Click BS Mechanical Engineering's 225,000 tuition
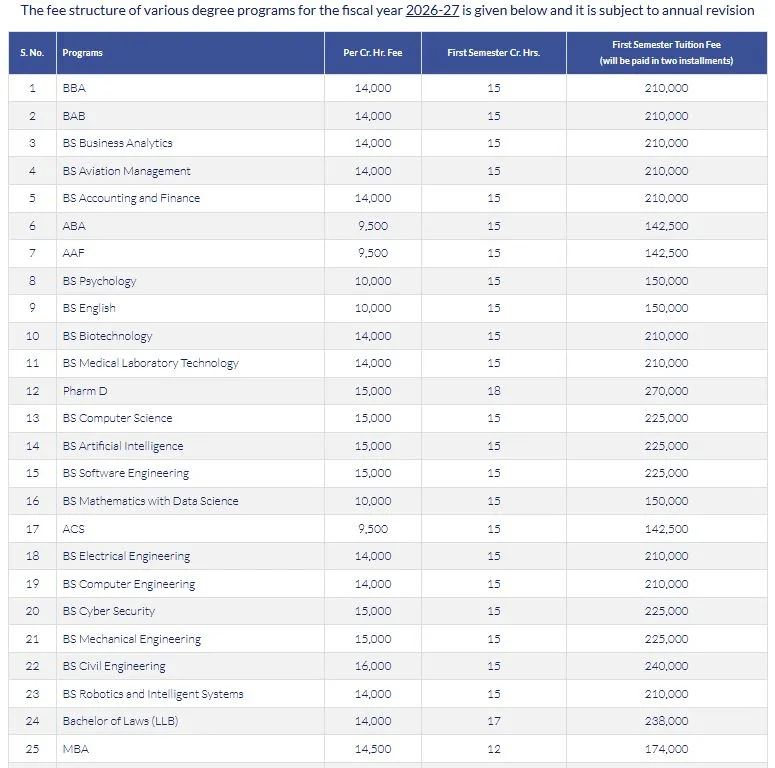 point(666,639)
